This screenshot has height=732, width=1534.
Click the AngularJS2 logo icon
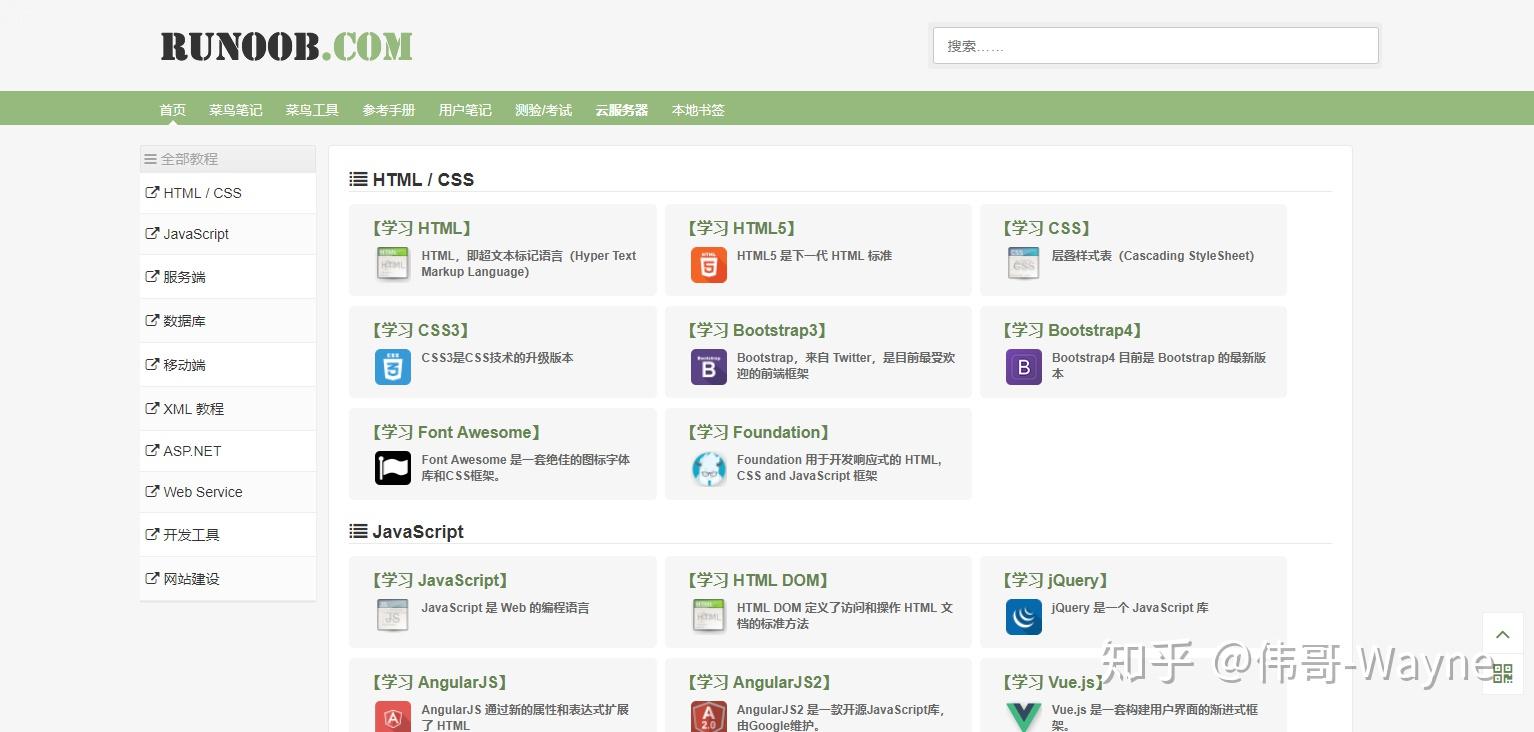pyautogui.click(x=708, y=717)
